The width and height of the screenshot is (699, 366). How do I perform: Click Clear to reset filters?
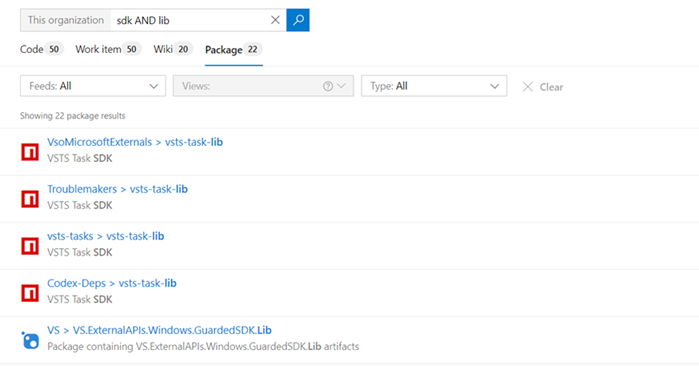(x=551, y=87)
